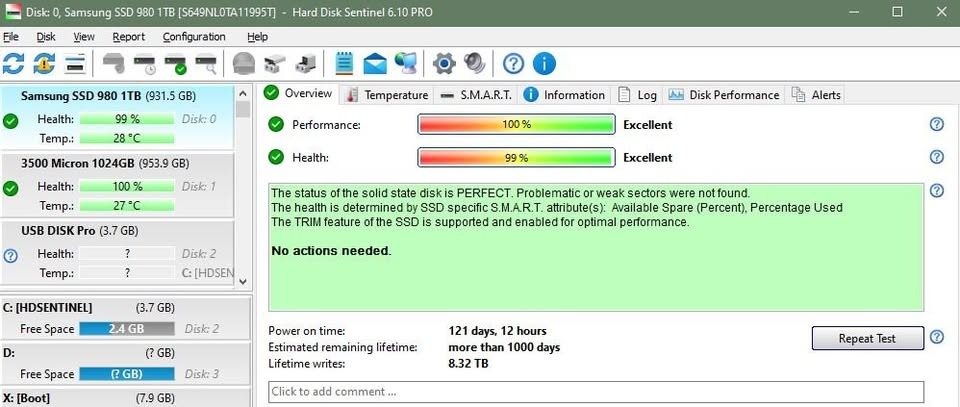Click help icon next to Repeat Test

pyautogui.click(x=937, y=338)
